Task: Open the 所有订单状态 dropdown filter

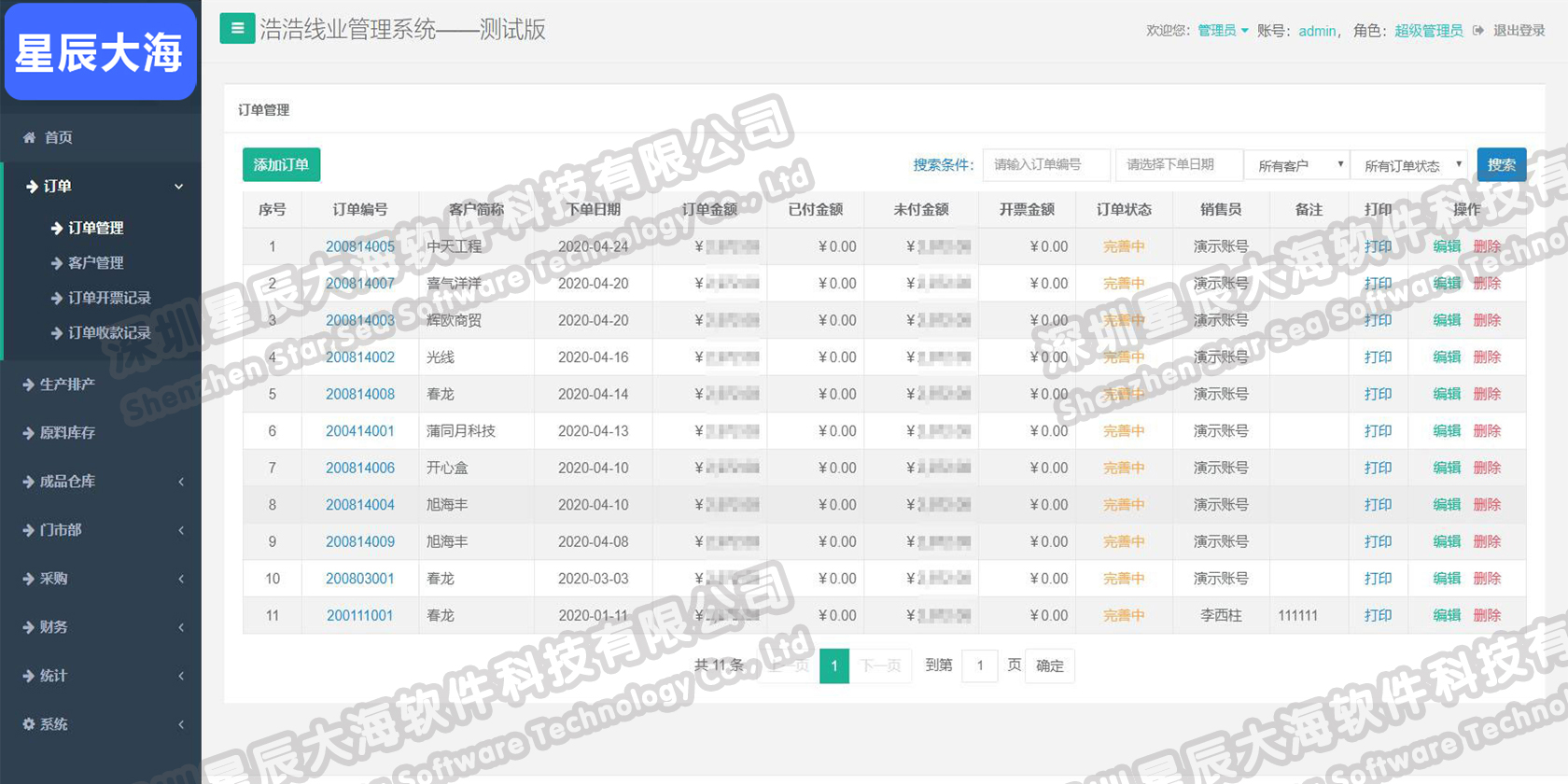Action: [x=1409, y=165]
